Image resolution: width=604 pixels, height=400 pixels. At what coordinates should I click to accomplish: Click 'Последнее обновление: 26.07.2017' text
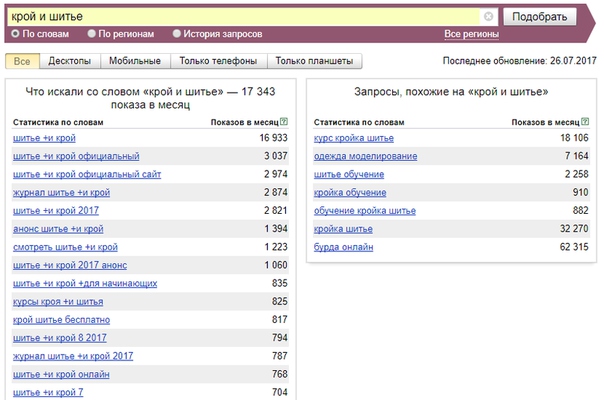(x=519, y=61)
